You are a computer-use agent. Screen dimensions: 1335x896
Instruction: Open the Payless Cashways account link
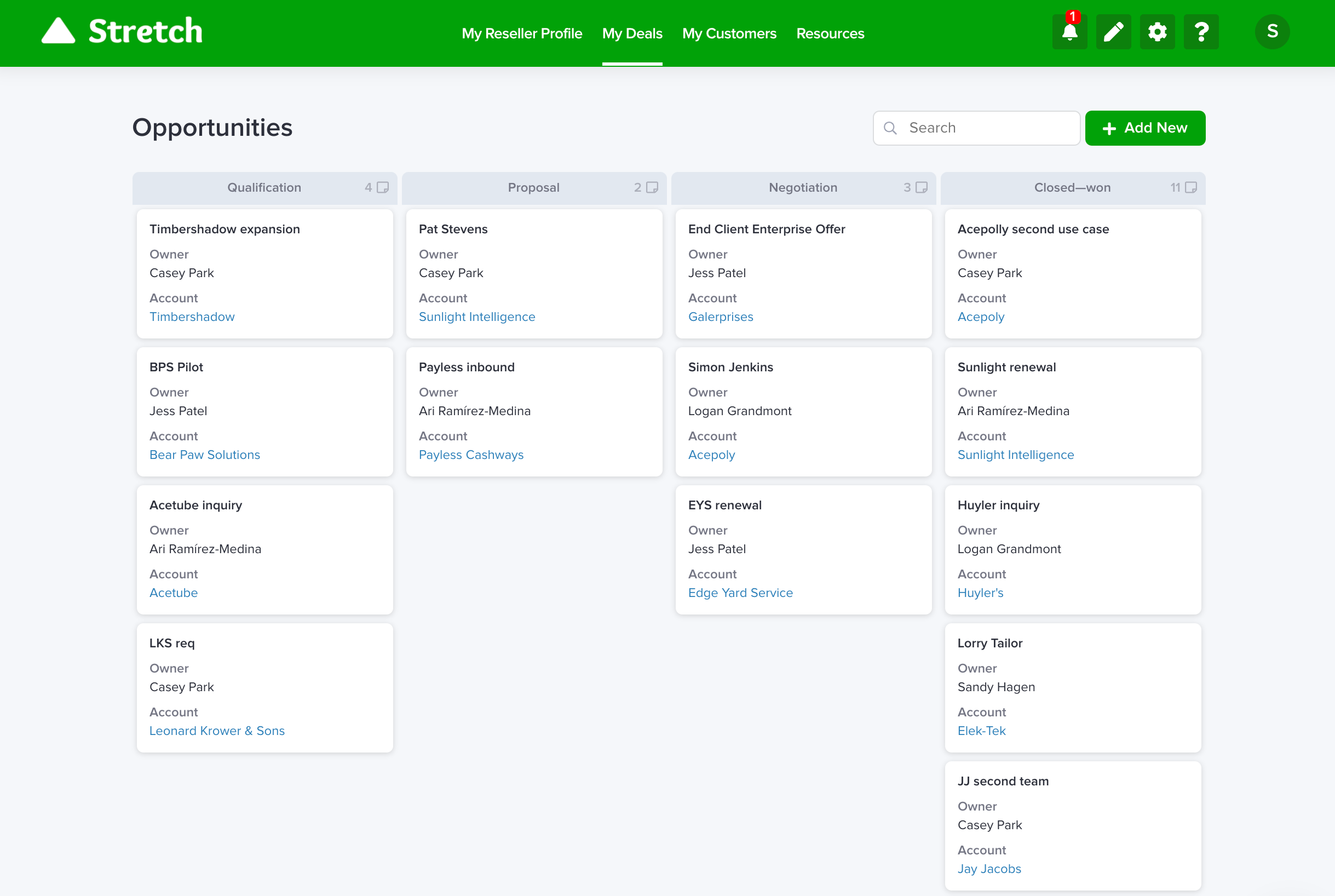pyautogui.click(x=471, y=455)
